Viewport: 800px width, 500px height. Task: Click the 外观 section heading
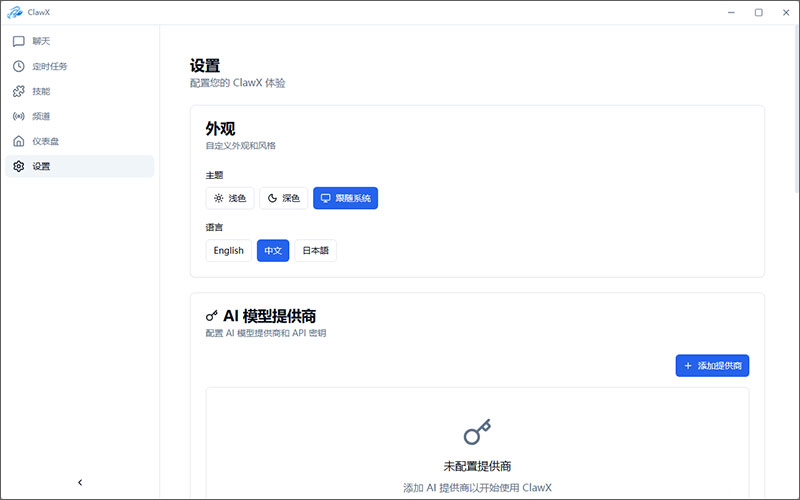click(220, 129)
